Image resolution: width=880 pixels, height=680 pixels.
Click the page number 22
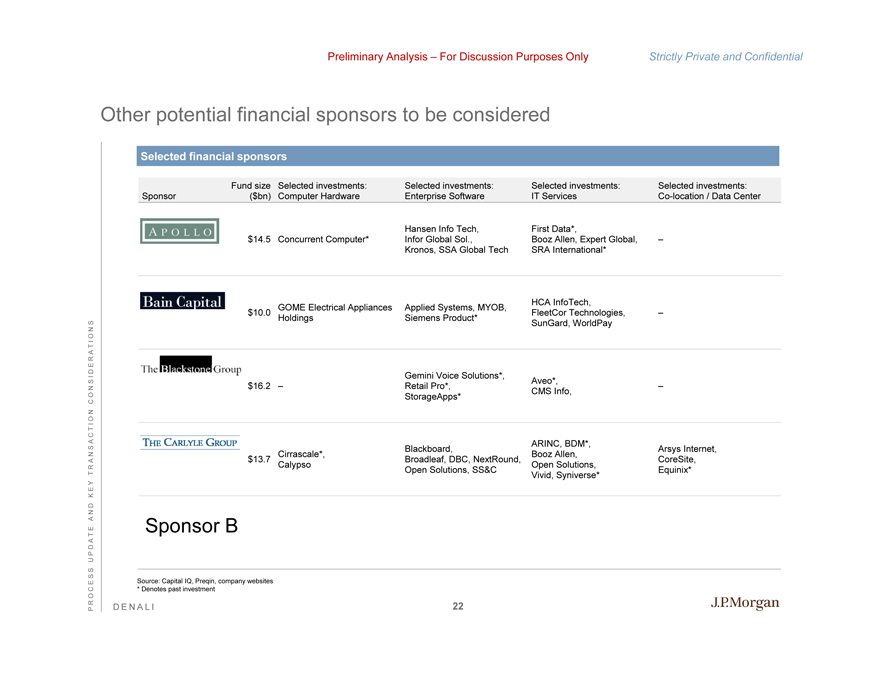point(457,606)
